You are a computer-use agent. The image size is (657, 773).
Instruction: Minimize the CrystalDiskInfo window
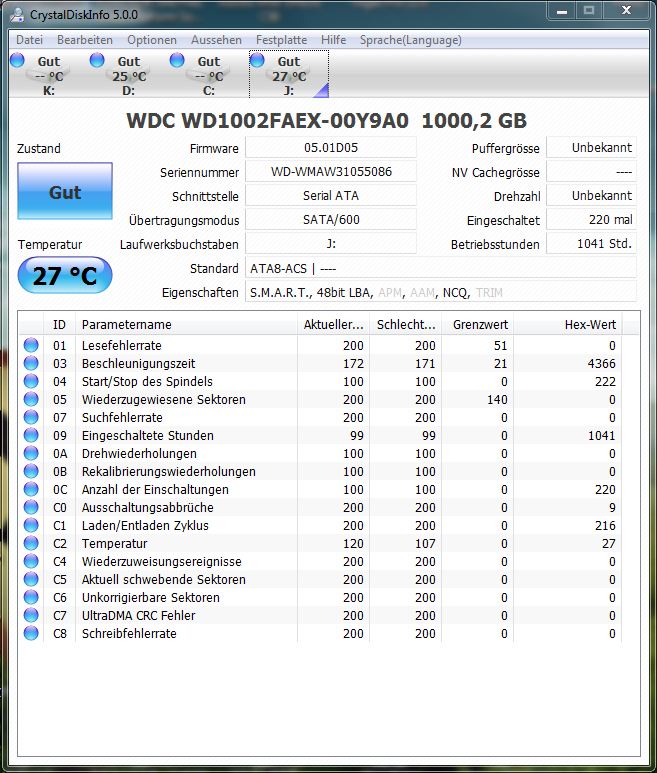pyautogui.click(x=562, y=10)
